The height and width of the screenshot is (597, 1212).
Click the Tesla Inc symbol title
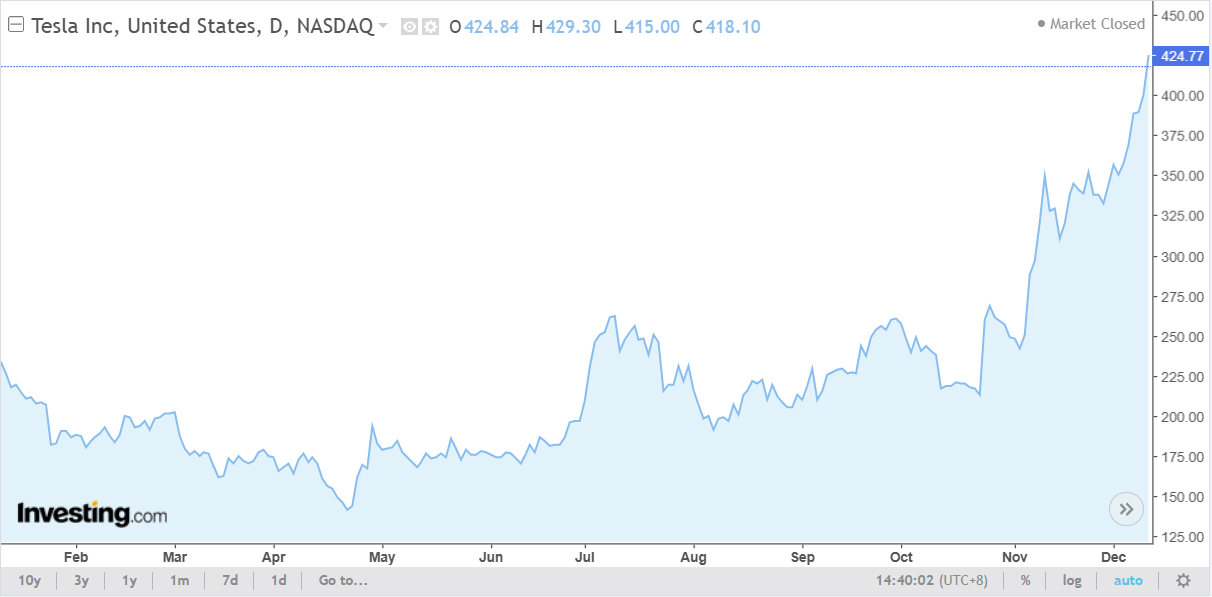point(203,26)
